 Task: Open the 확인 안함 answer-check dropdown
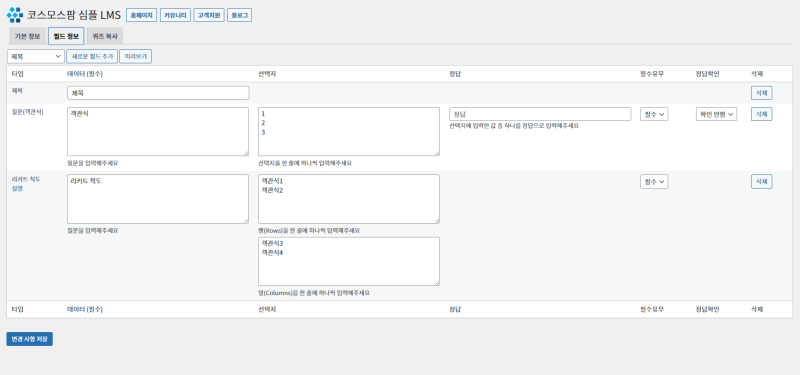(x=716, y=114)
